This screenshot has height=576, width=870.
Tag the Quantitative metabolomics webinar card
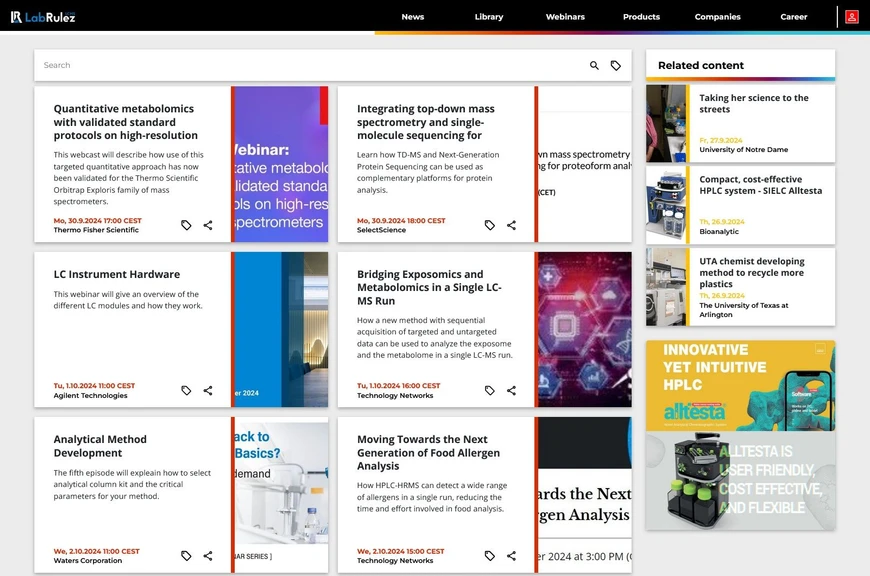pyautogui.click(x=186, y=225)
